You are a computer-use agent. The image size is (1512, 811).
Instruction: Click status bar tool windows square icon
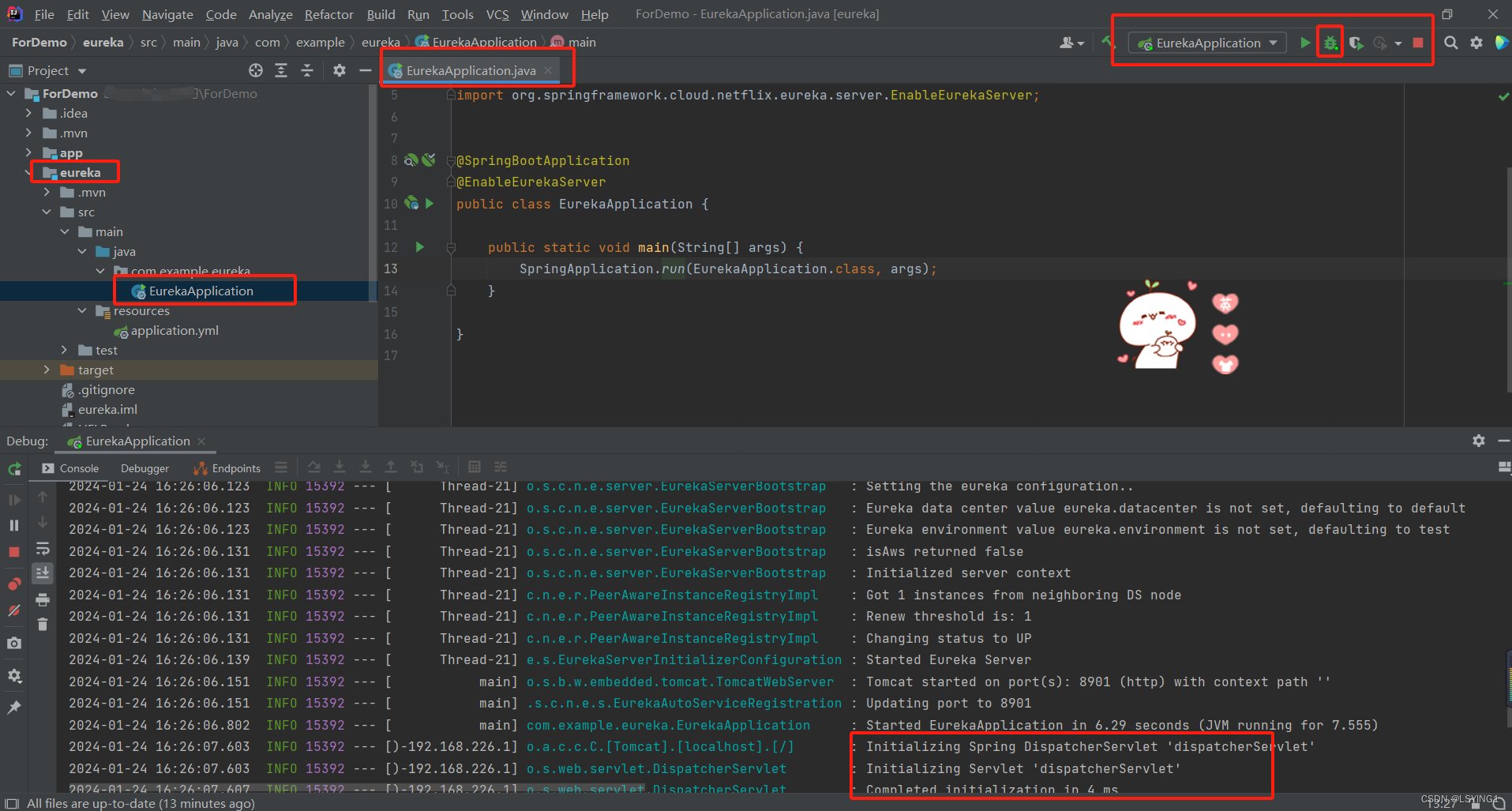coord(11,803)
